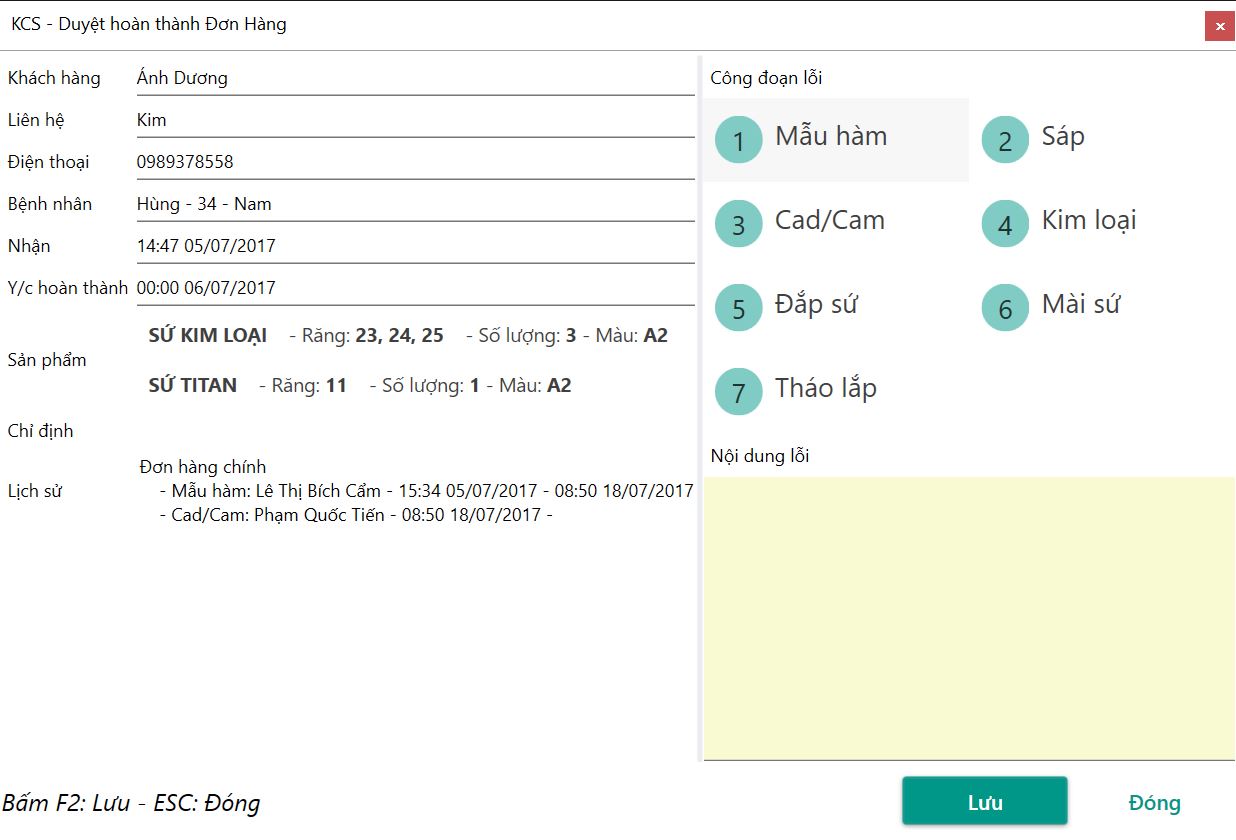Close the KCS dialog with the red X
This screenshot has width=1236, height=840.
coord(1219,26)
